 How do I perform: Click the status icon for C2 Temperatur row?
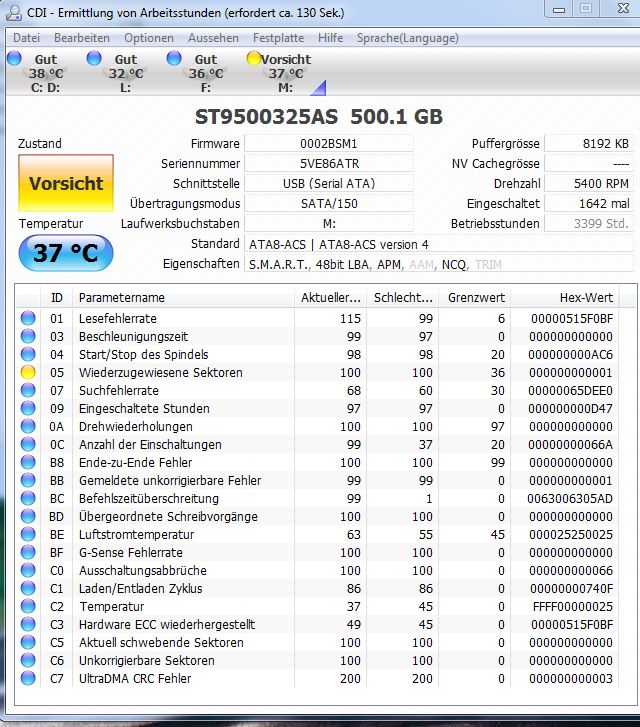pos(28,606)
